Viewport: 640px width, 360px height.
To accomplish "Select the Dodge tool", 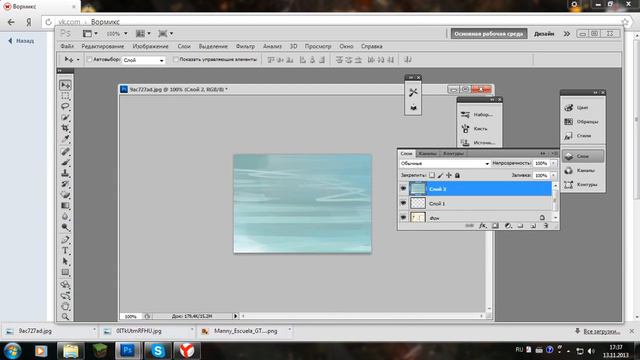I will pos(65,227).
